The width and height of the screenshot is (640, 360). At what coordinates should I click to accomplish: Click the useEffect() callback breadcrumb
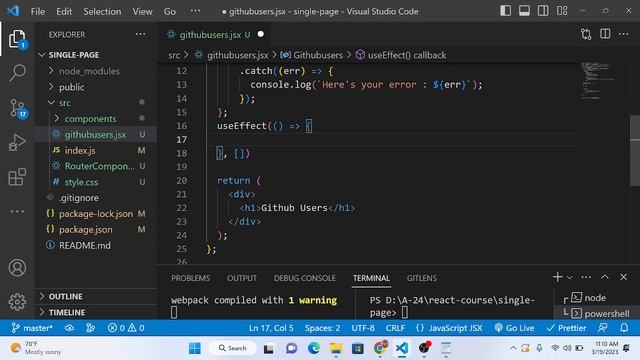click(x=401, y=55)
